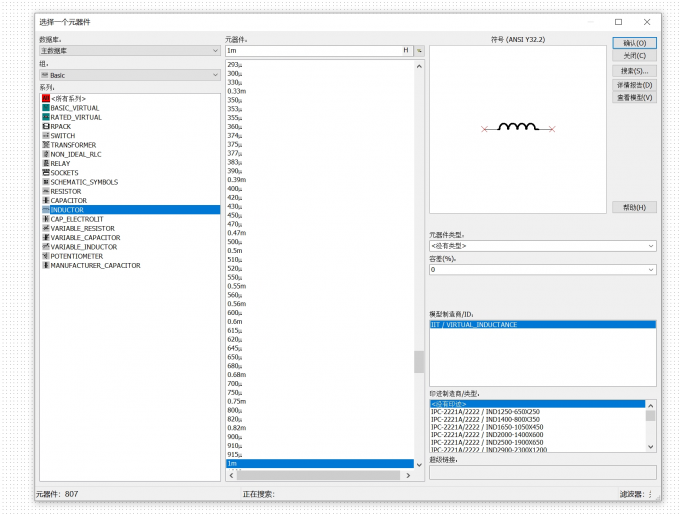Click the component filter icon beside the search field
Screen dimensions: 680x514
[x=419, y=51]
